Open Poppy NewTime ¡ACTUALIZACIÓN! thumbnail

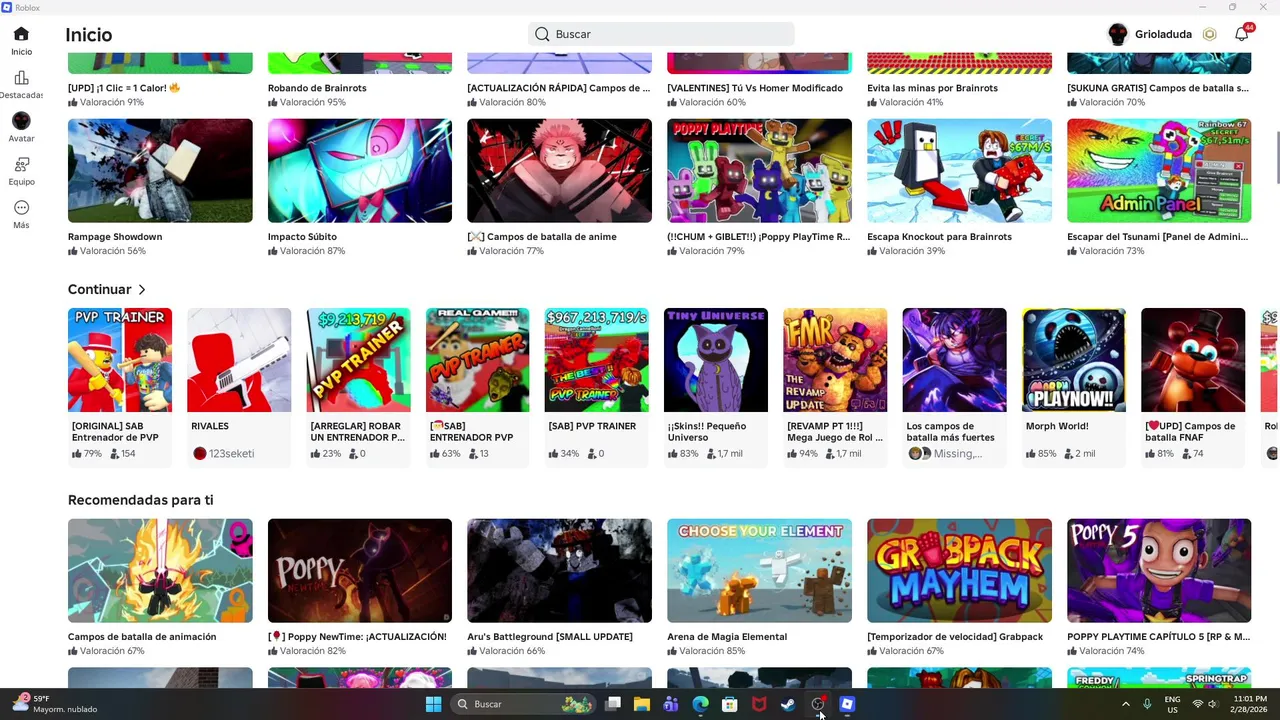360,571
